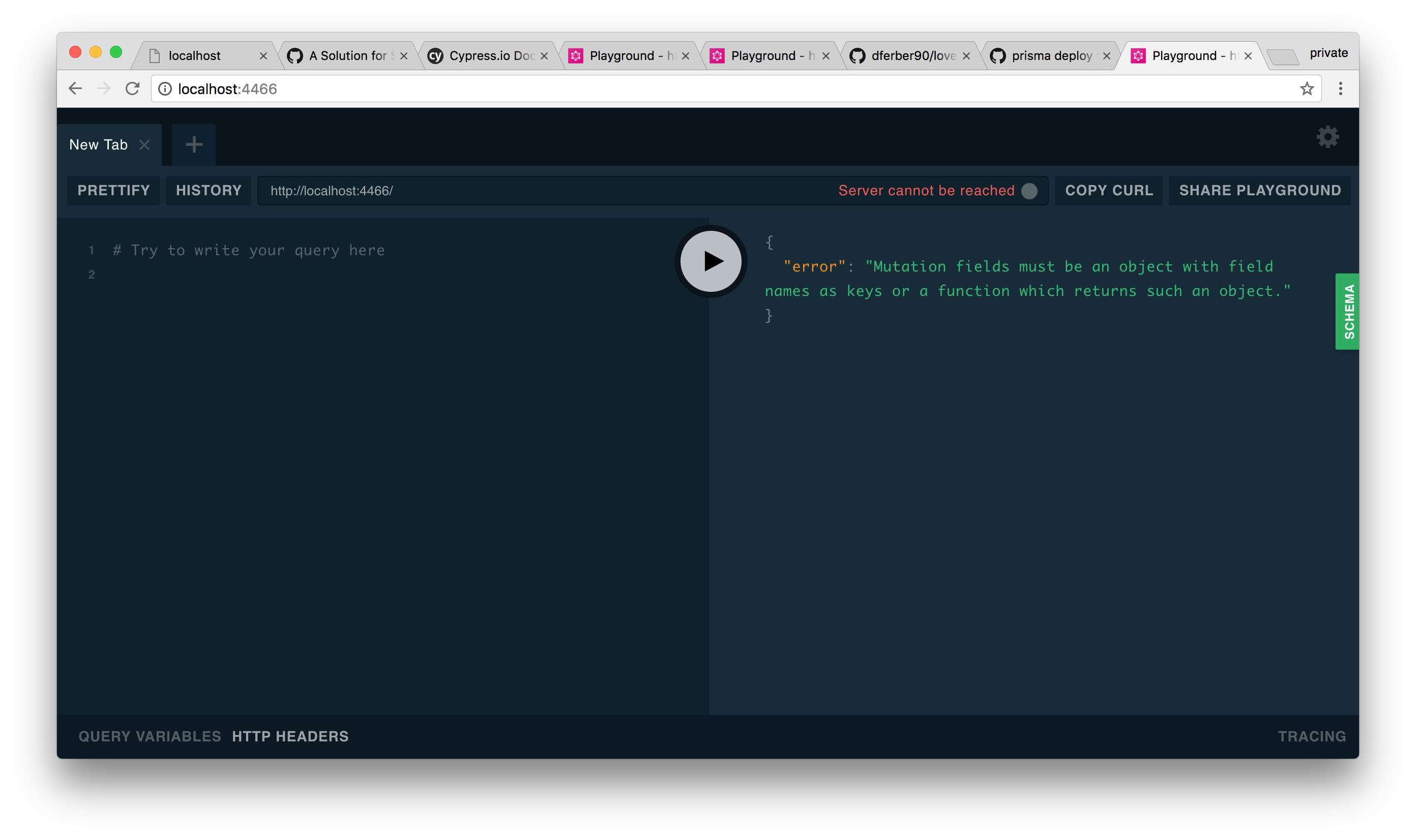View site info icon in address bar

tap(165, 89)
